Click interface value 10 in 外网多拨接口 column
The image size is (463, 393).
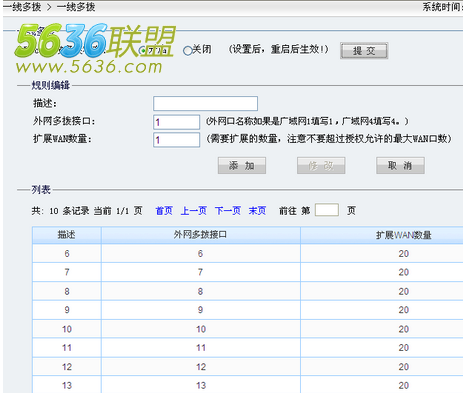201,329
